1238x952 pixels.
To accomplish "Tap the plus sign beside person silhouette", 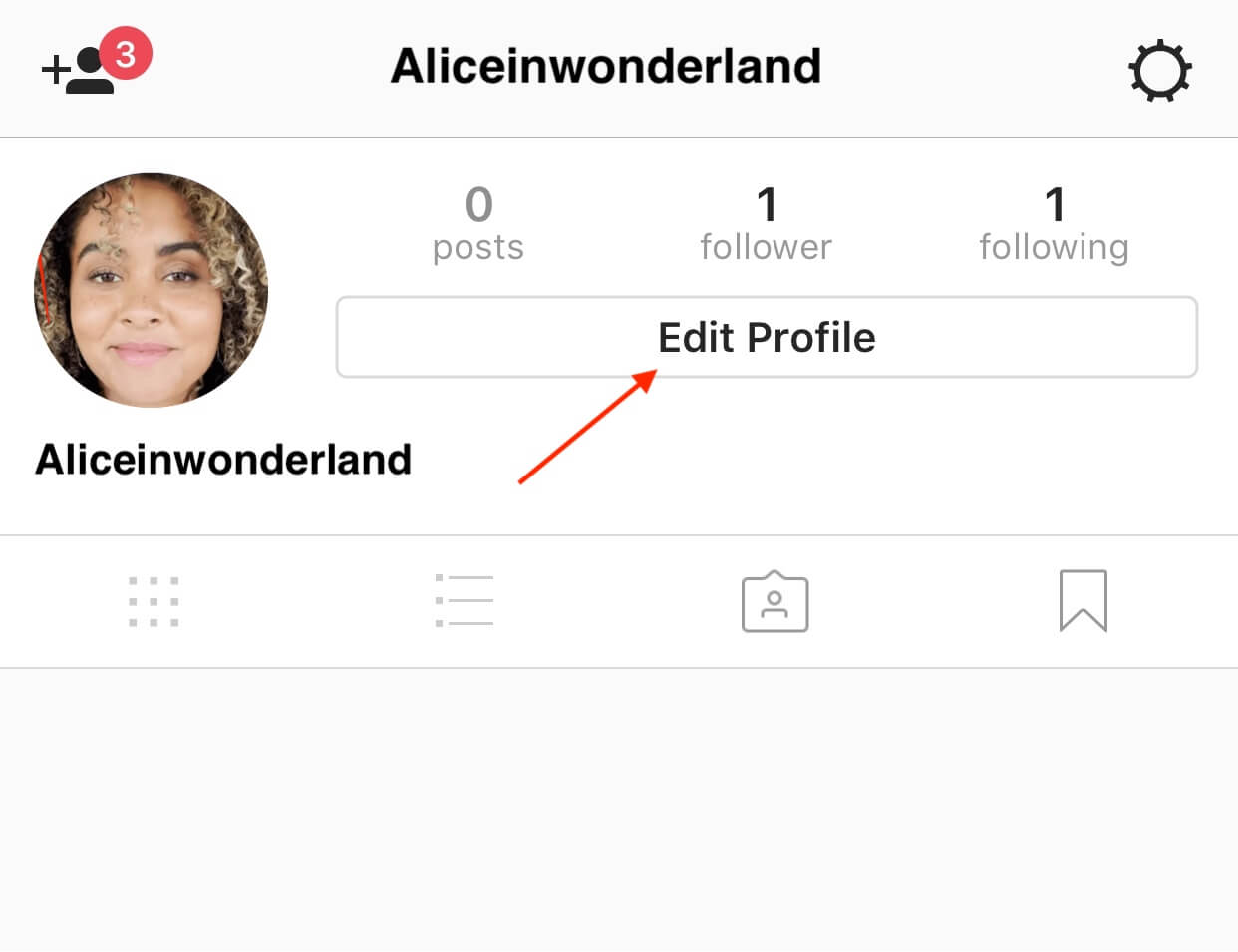I will point(54,70).
